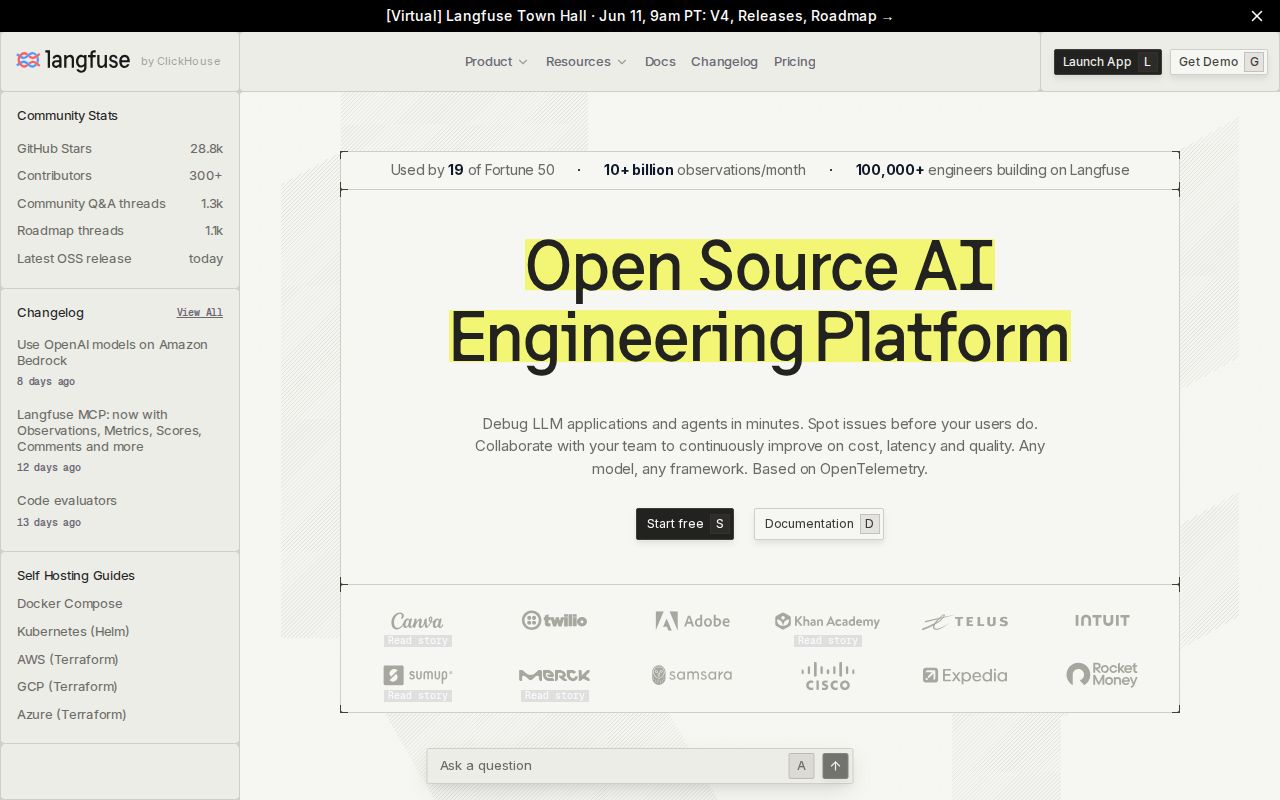
Task: Open the Town Hall announcement link
Action: click(x=640, y=16)
